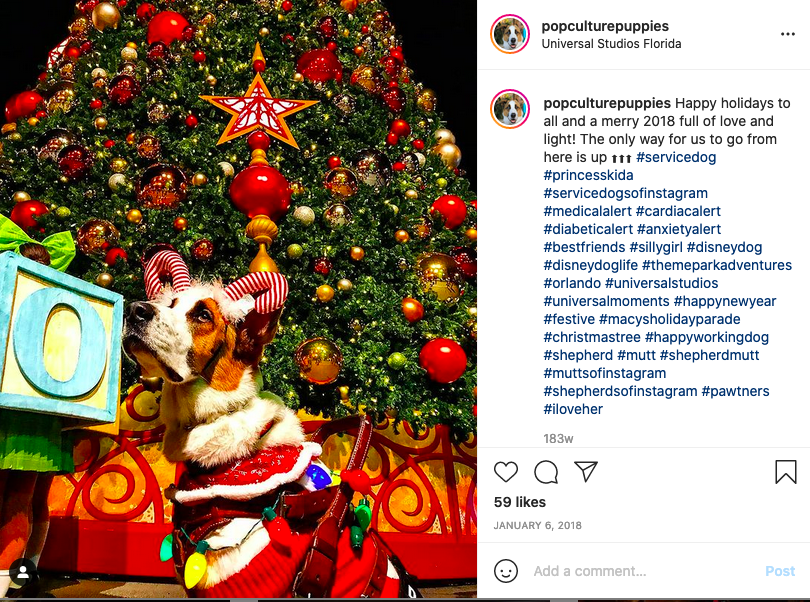Save post using the bookmark icon
Image resolution: width=810 pixels, height=602 pixels.
(786, 472)
